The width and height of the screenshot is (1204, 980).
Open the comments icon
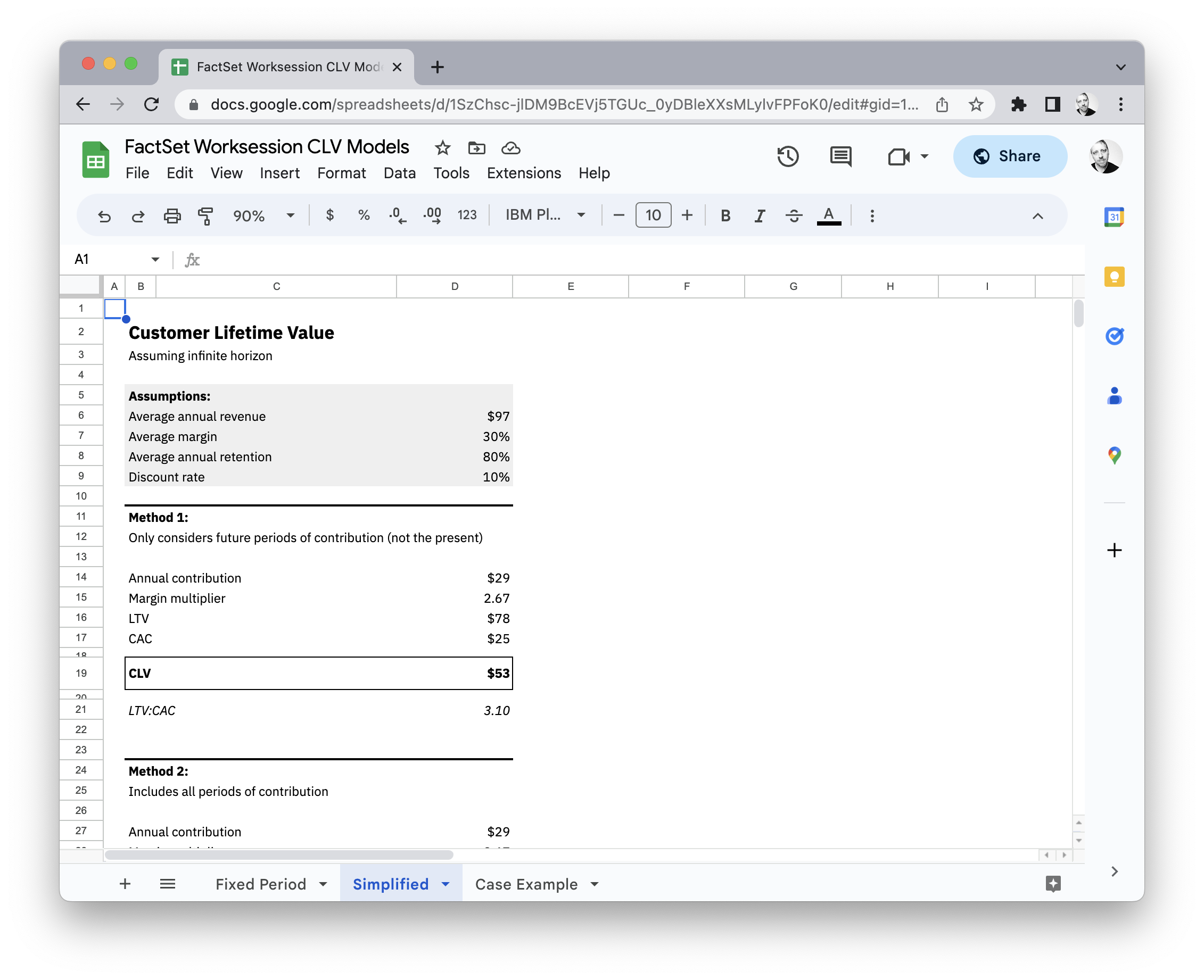[x=840, y=156]
